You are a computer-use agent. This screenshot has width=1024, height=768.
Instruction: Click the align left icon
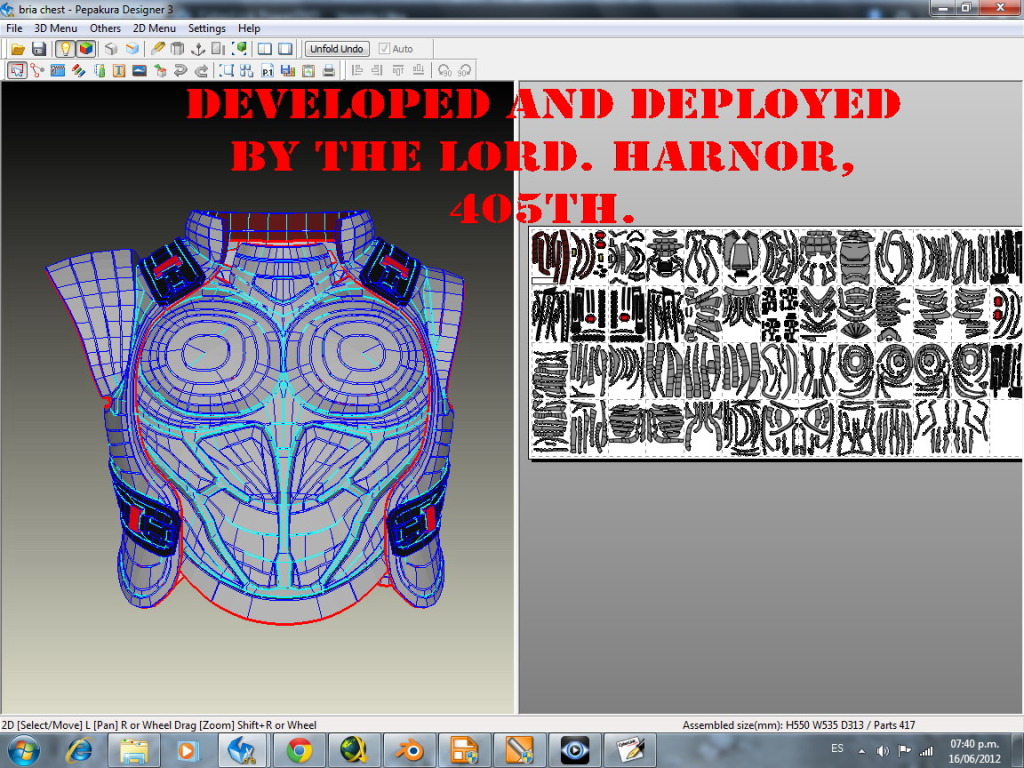(357, 71)
